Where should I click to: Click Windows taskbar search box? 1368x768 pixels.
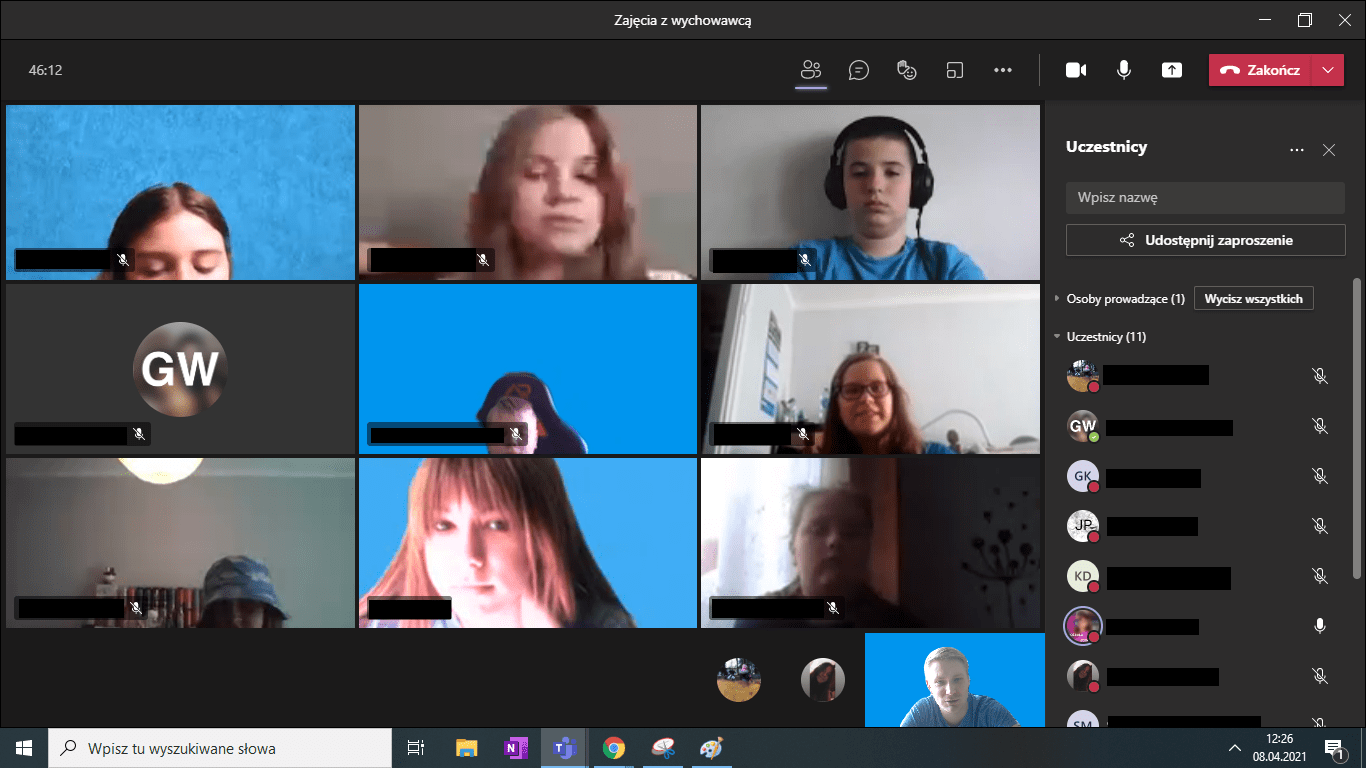click(x=220, y=748)
